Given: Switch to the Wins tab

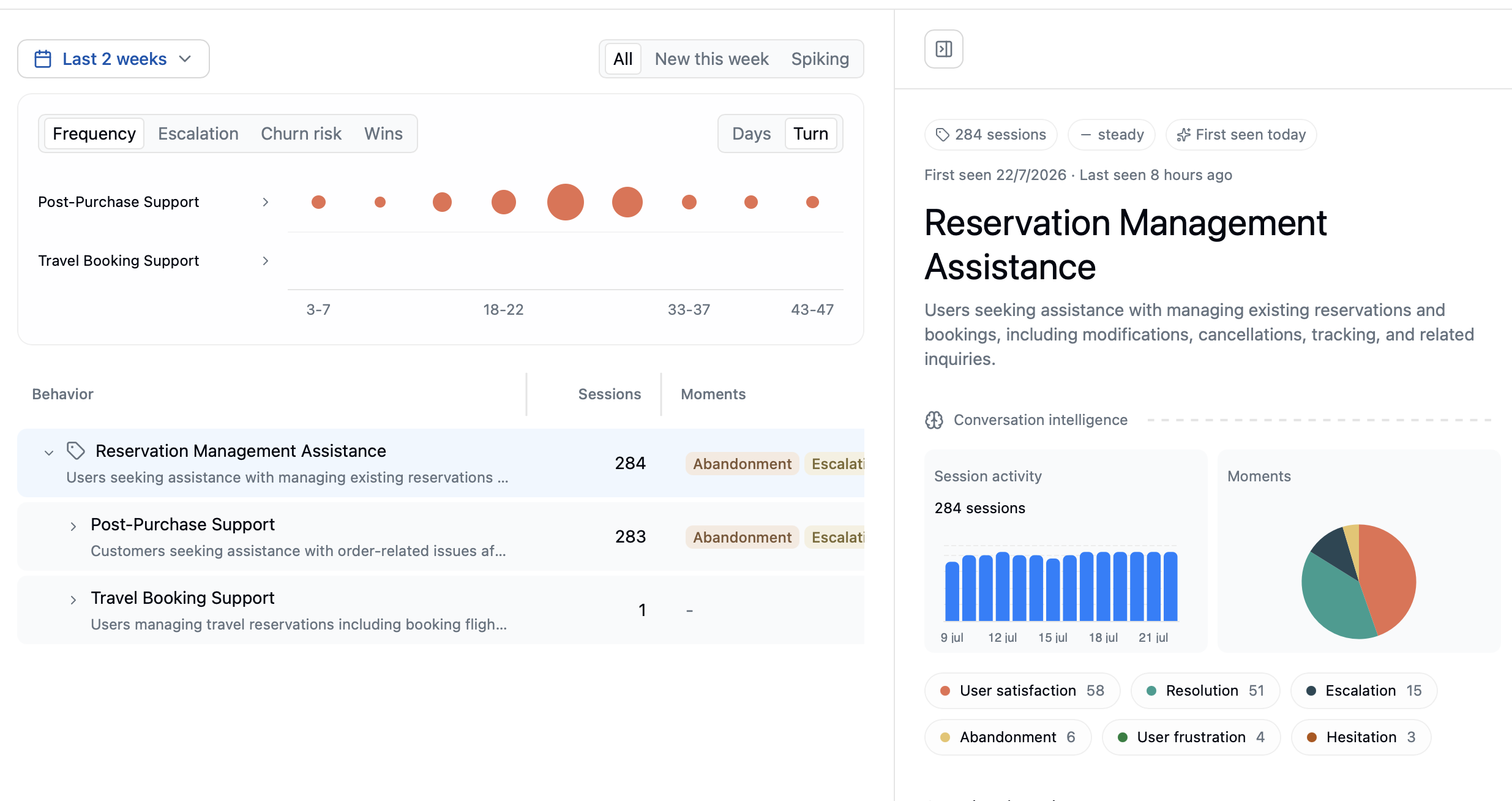Looking at the screenshot, I should pyautogui.click(x=383, y=133).
